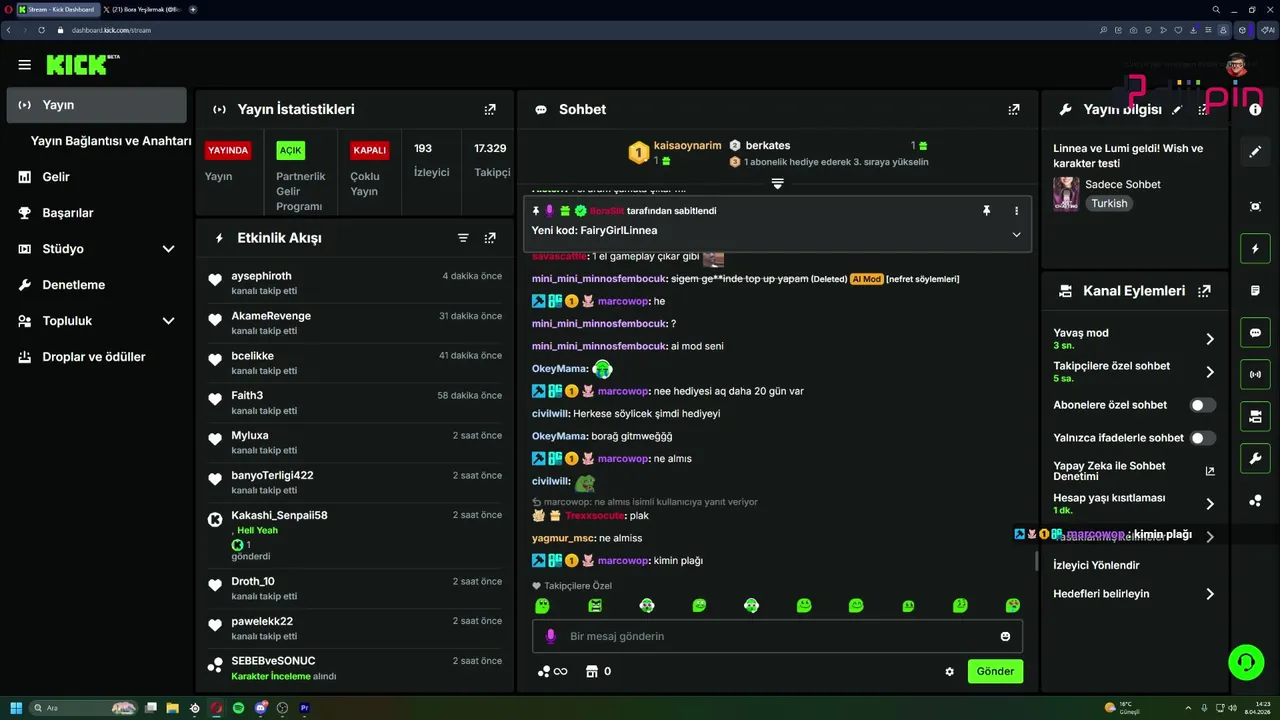Expand the Stüdyo sidebar section
The image size is (1280, 720).
168,249
